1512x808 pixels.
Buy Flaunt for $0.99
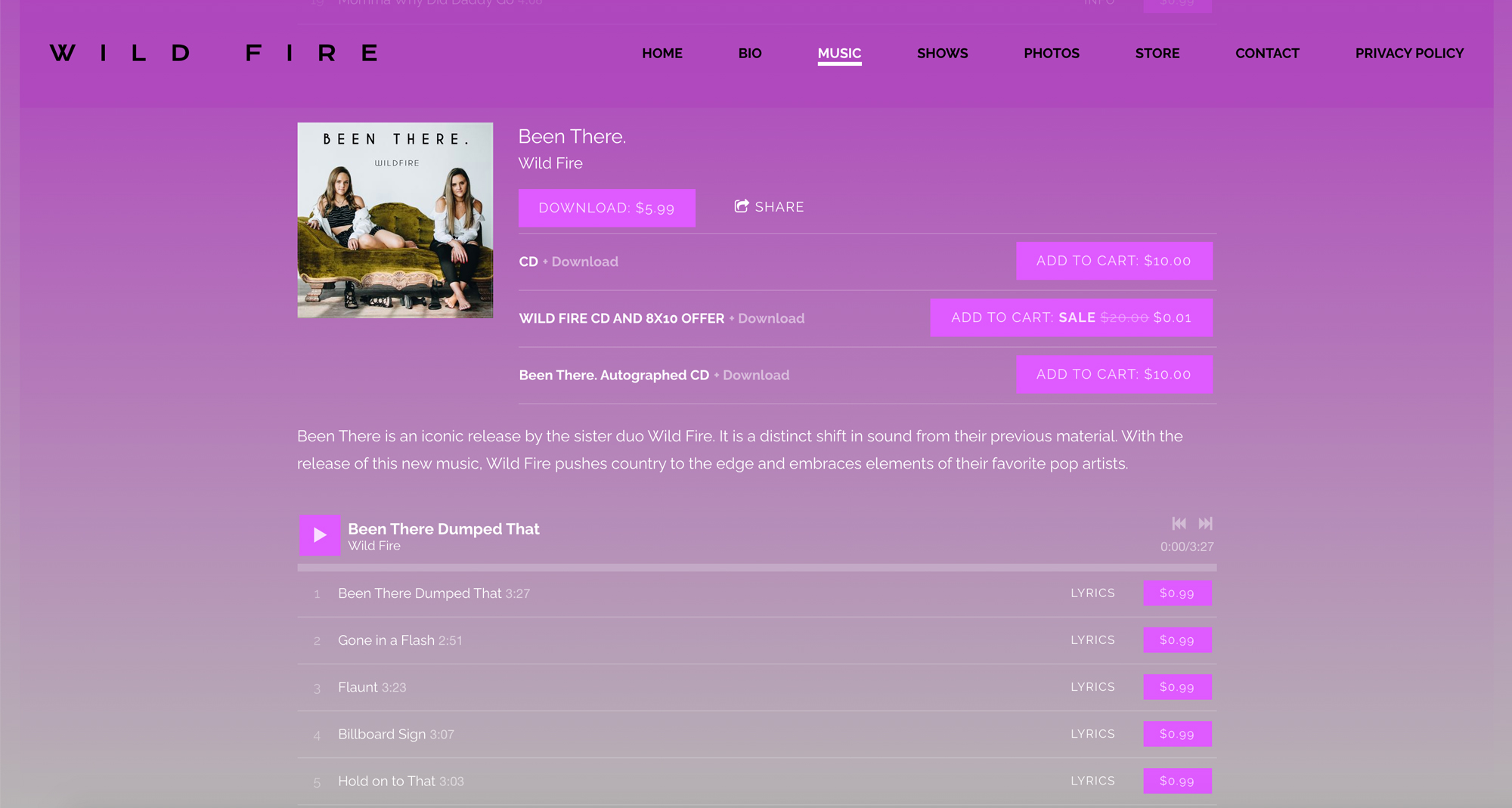coord(1177,687)
